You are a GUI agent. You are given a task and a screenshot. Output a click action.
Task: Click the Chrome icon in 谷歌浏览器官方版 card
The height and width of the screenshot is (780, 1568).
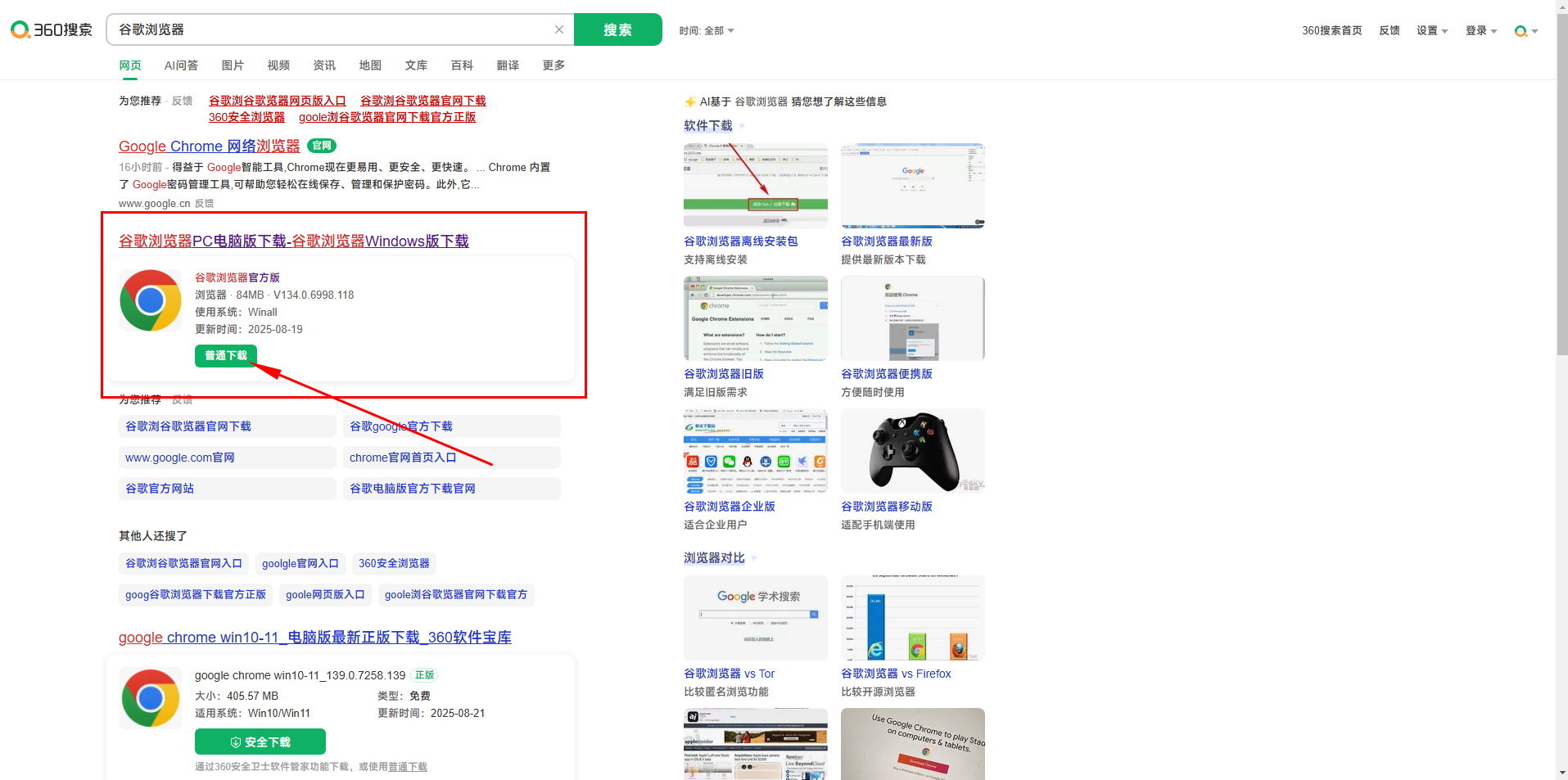pos(151,300)
